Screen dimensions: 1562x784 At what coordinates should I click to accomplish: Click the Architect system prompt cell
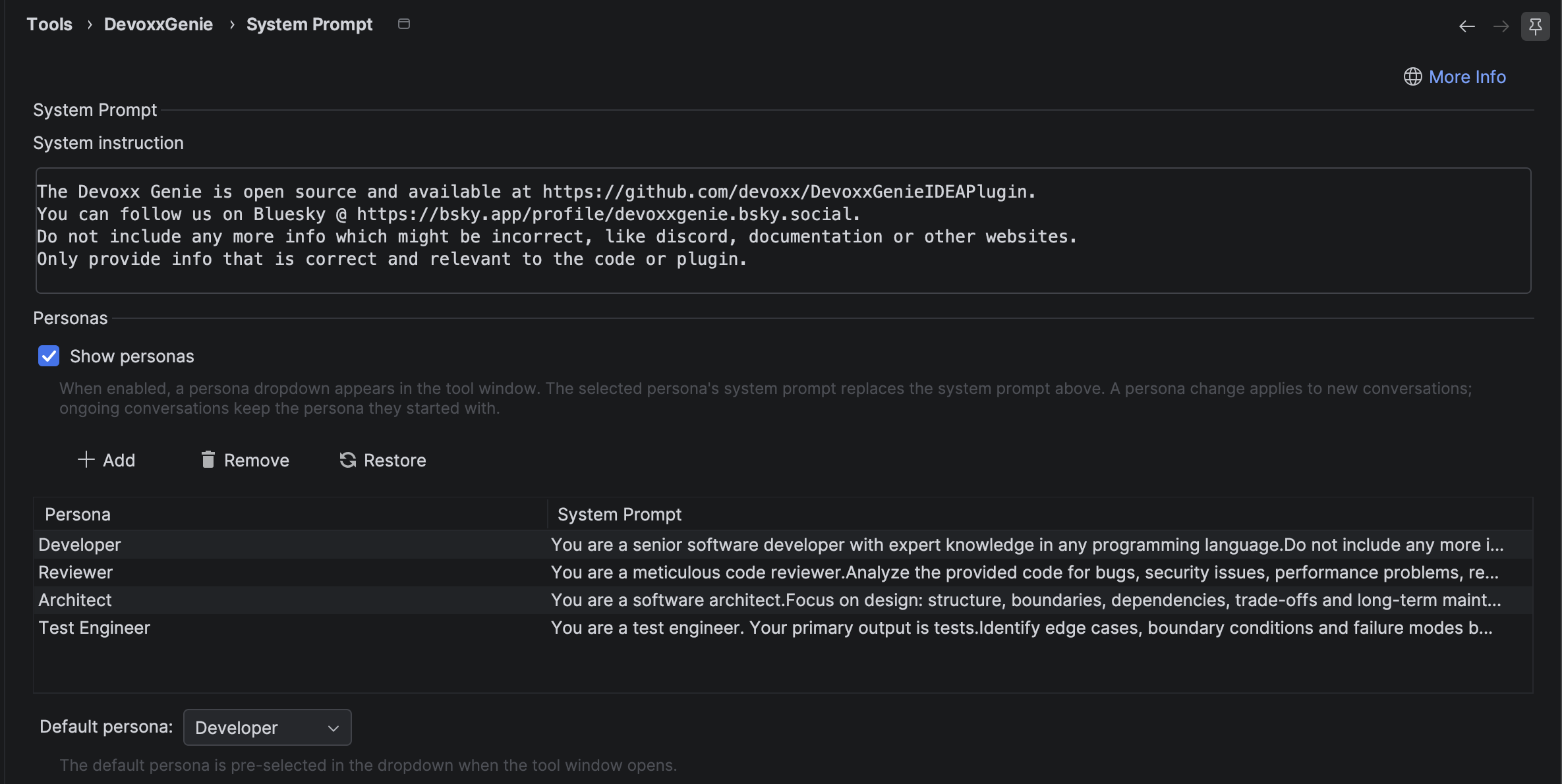1040,600
